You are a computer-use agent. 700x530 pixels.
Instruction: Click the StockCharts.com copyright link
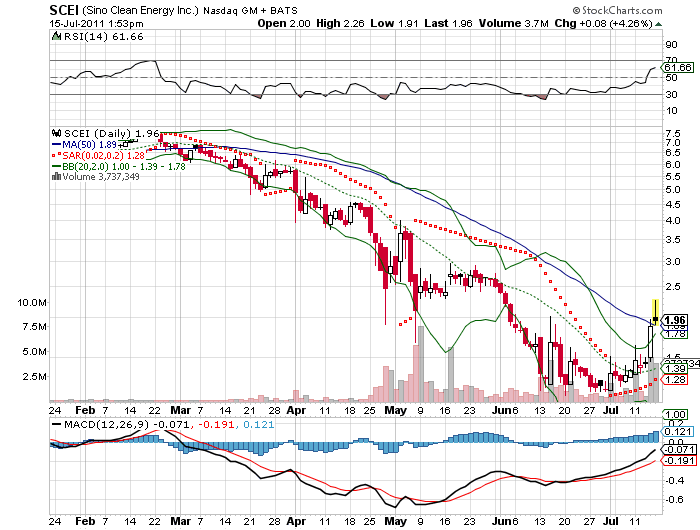pyautogui.click(x=618, y=10)
